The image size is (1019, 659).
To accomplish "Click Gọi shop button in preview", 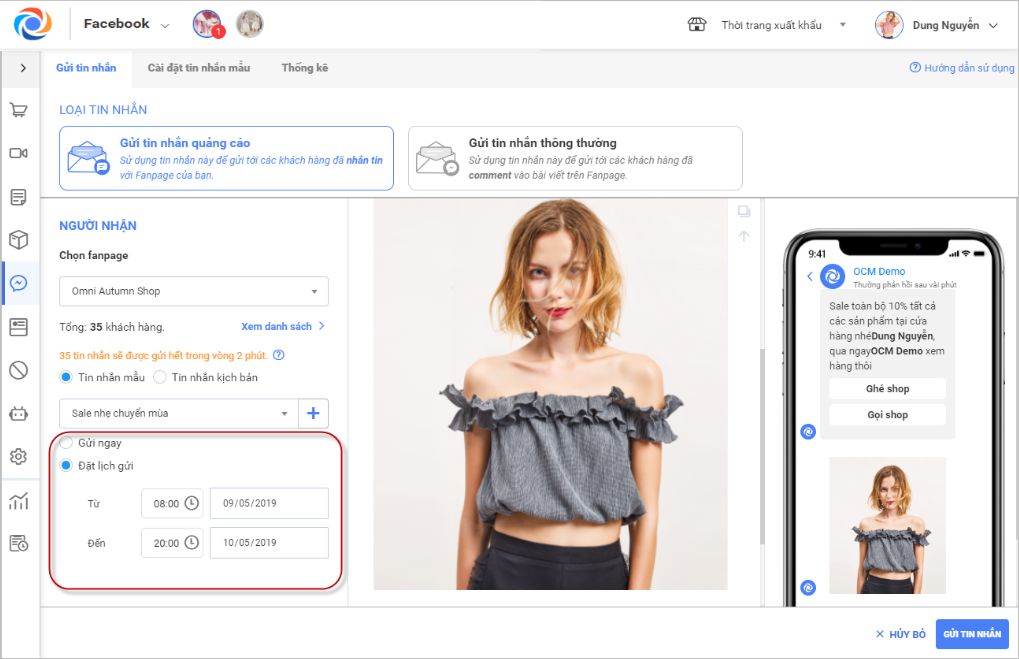I will [887, 415].
